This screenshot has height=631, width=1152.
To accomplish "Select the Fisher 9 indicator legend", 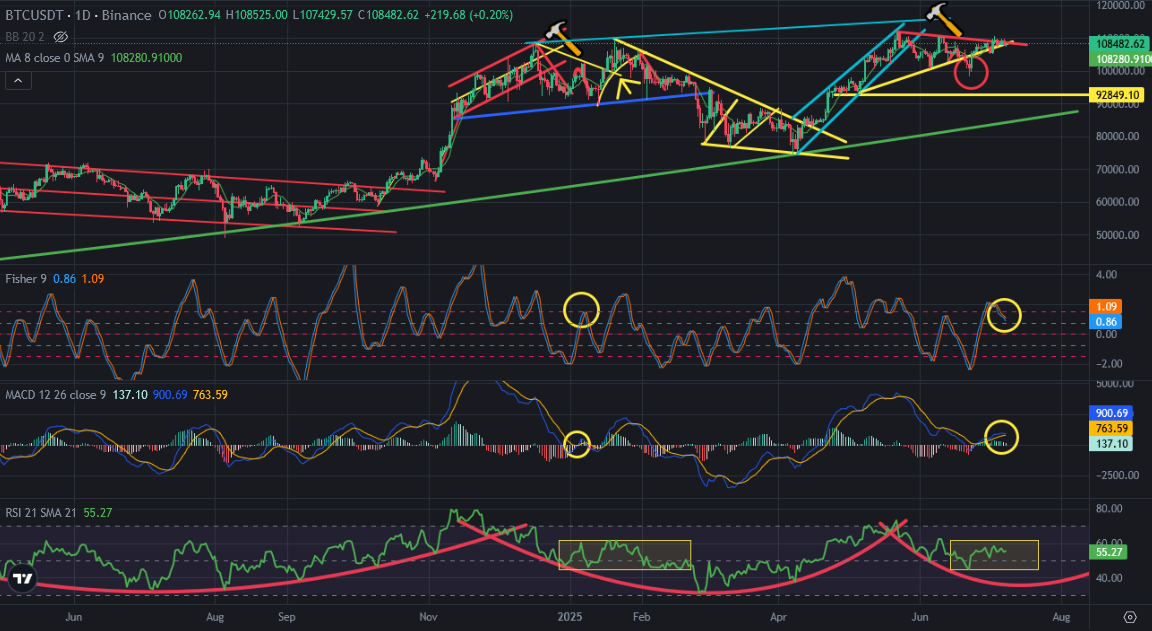I will click(27, 279).
